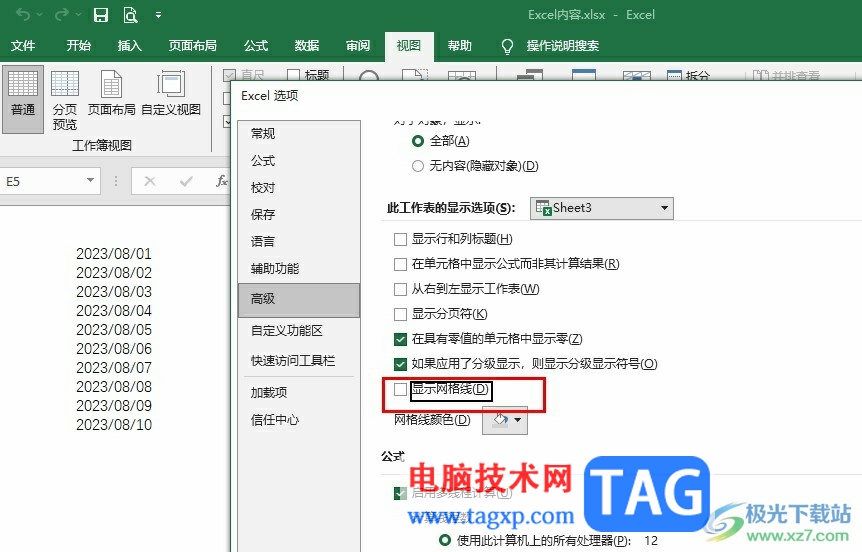The height and width of the screenshot is (552, 862).
Task: Switch to 分页预览 page break preview
Action: pyautogui.click(x=65, y=100)
